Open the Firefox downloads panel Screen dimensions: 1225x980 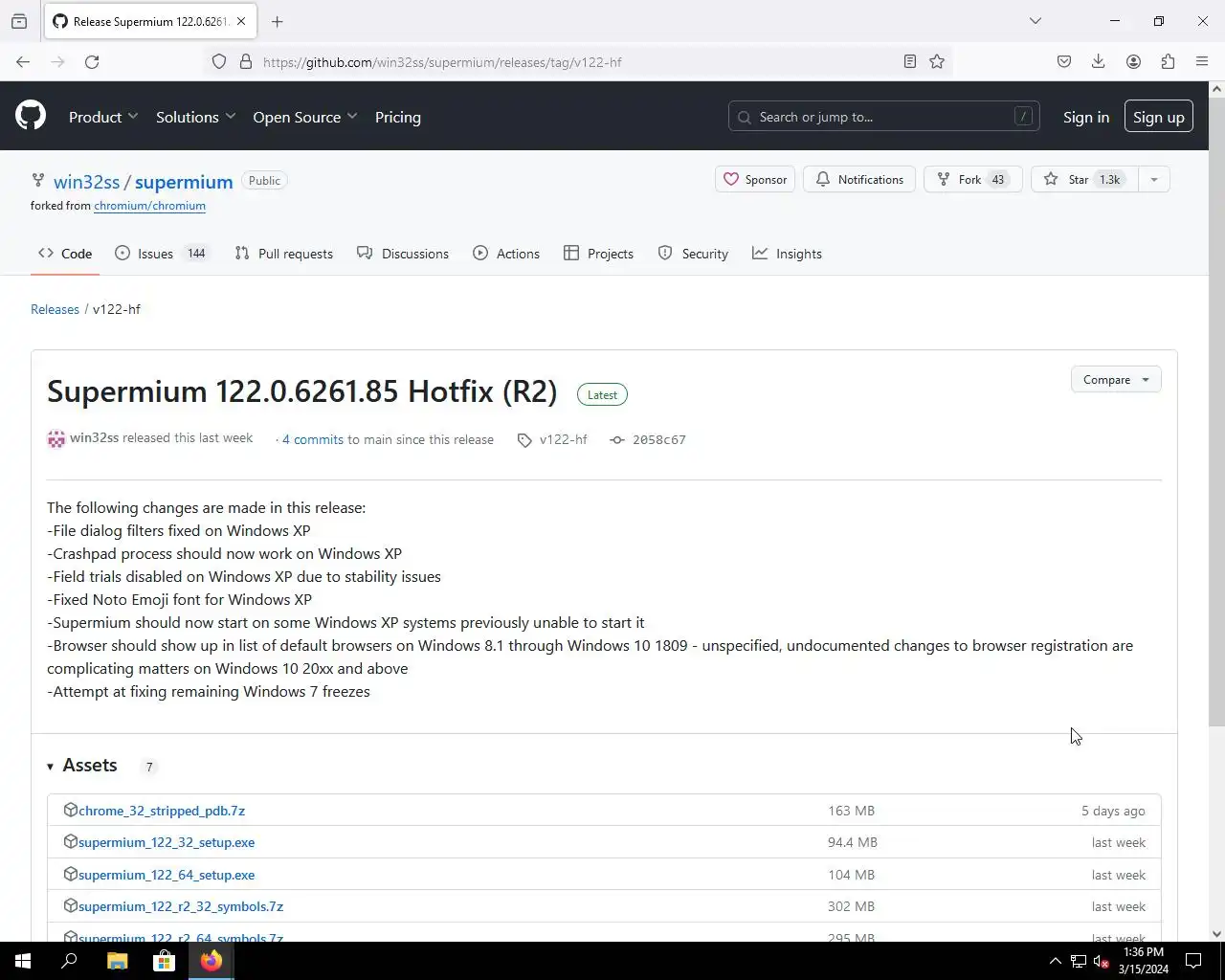click(1099, 61)
